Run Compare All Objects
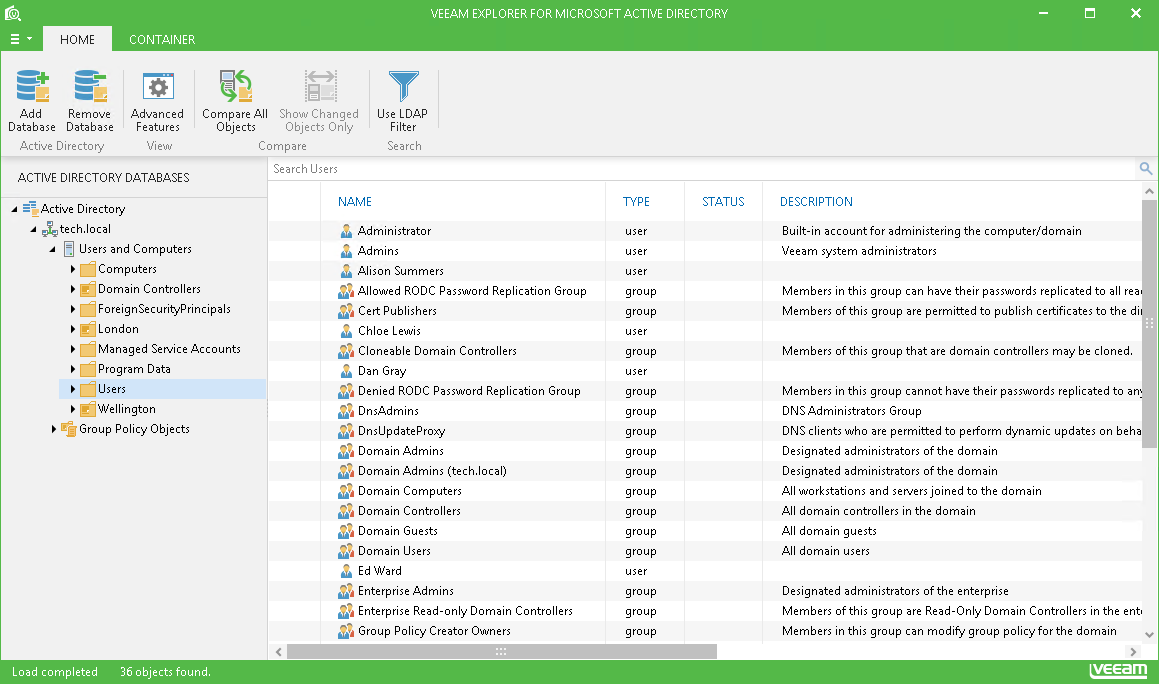 [x=235, y=101]
